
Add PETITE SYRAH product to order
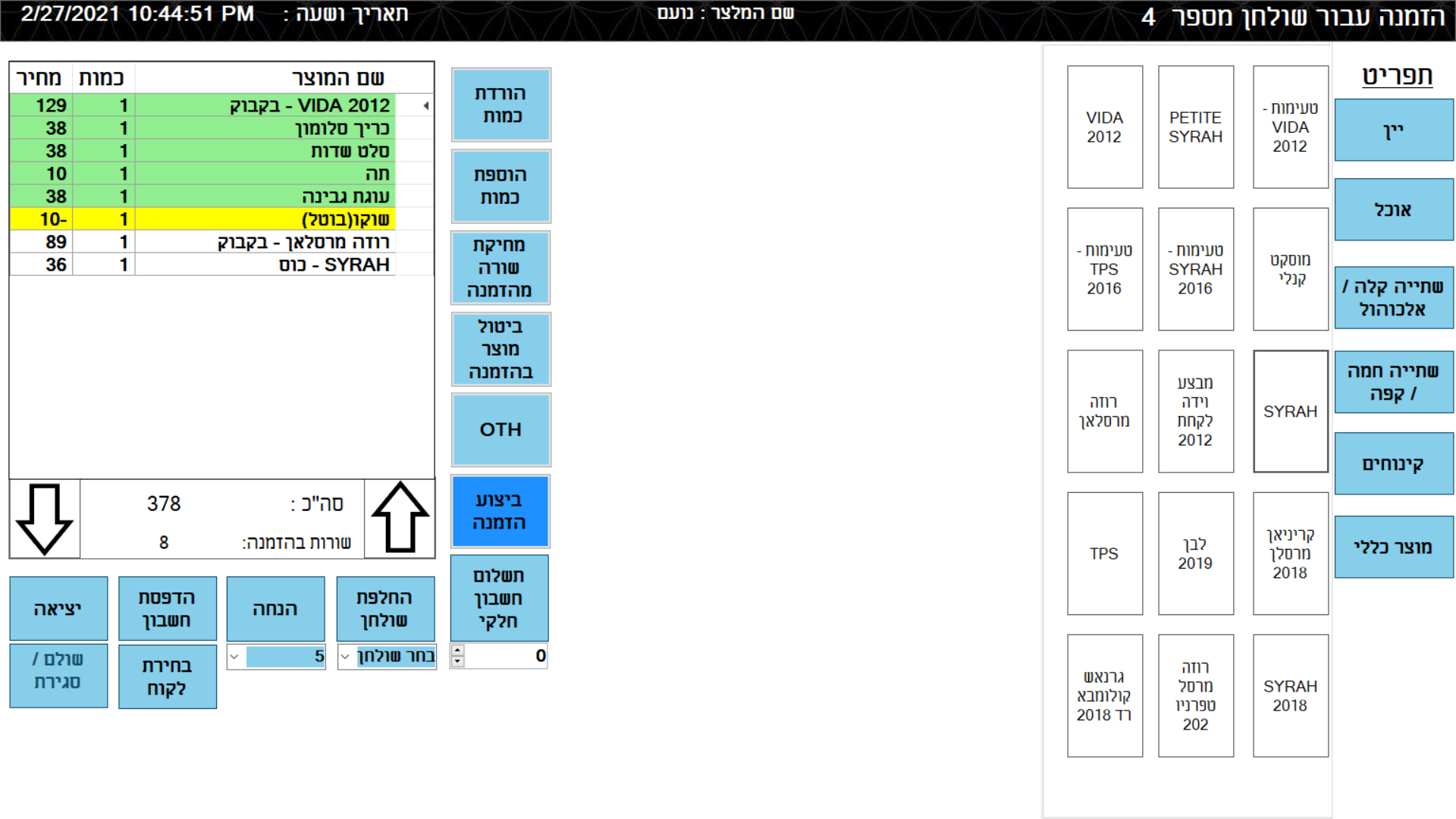pos(1195,127)
